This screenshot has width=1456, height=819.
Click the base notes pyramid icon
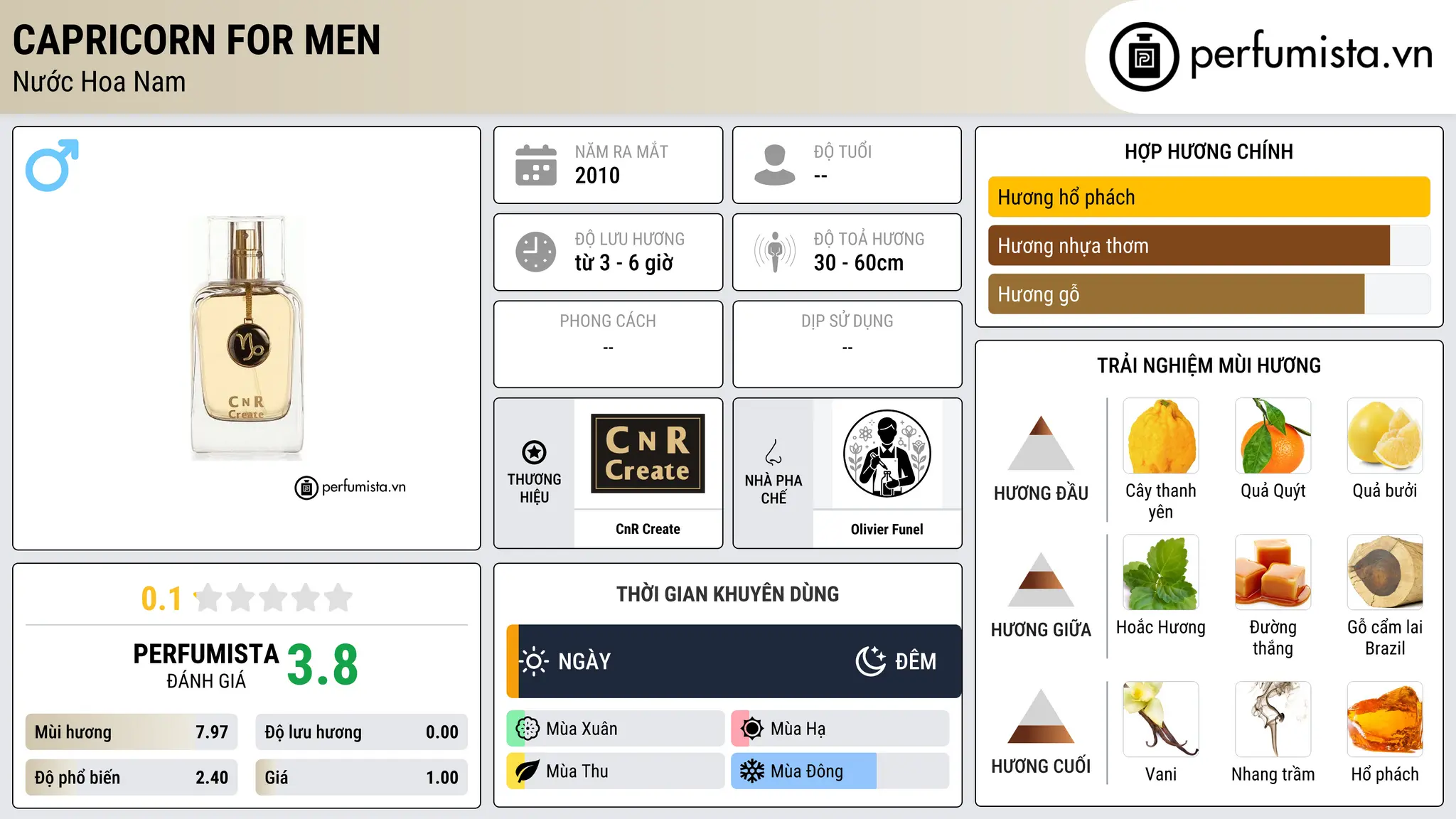pos(1042,716)
